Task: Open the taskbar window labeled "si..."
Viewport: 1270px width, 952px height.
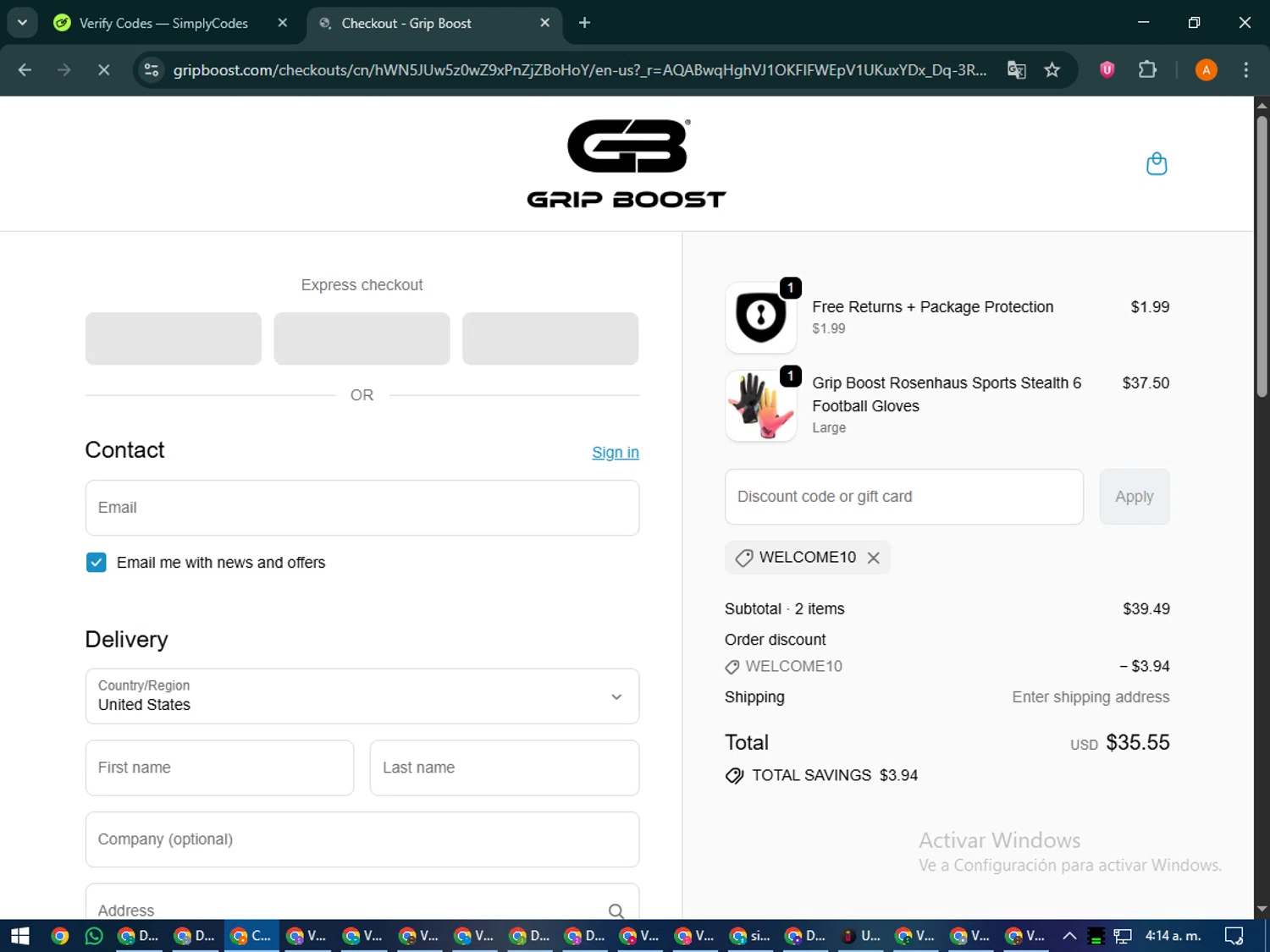Action: pyautogui.click(x=750, y=936)
